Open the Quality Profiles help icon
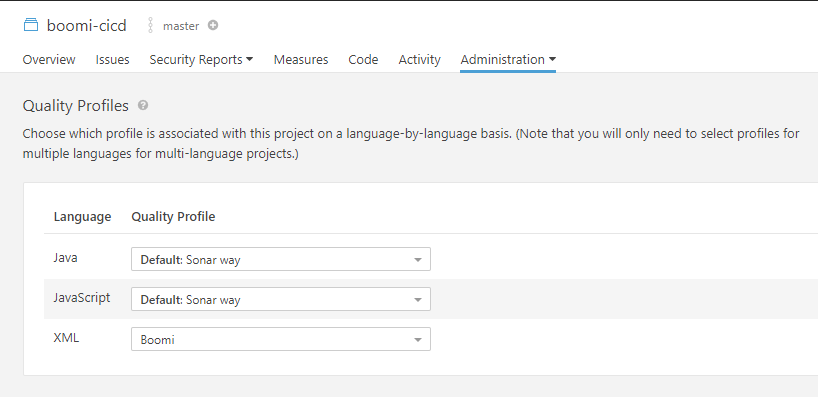 (x=143, y=105)
